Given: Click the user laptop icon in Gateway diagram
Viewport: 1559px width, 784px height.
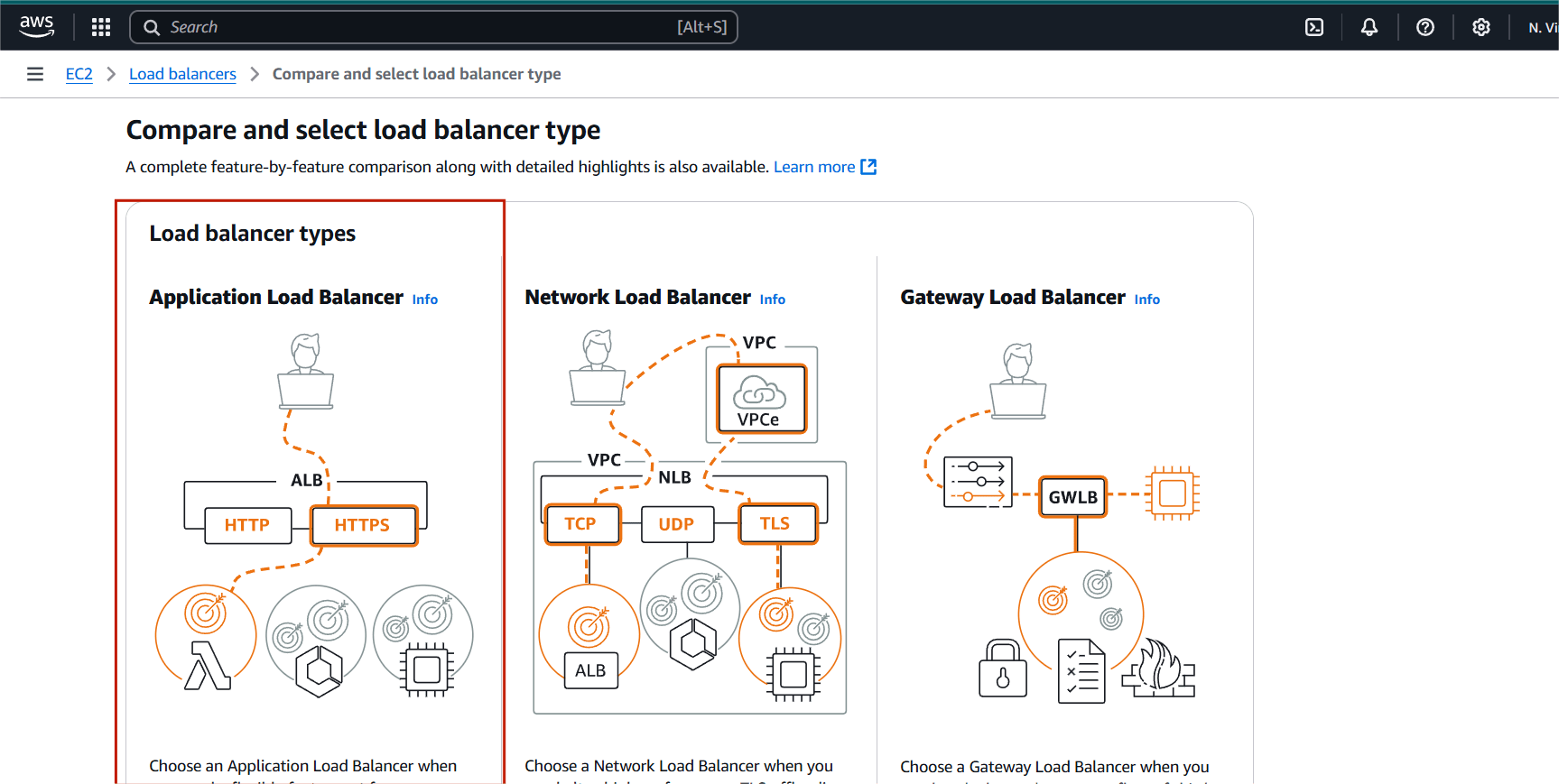Looking at the screenshot, I should [x=1018, y=382].
